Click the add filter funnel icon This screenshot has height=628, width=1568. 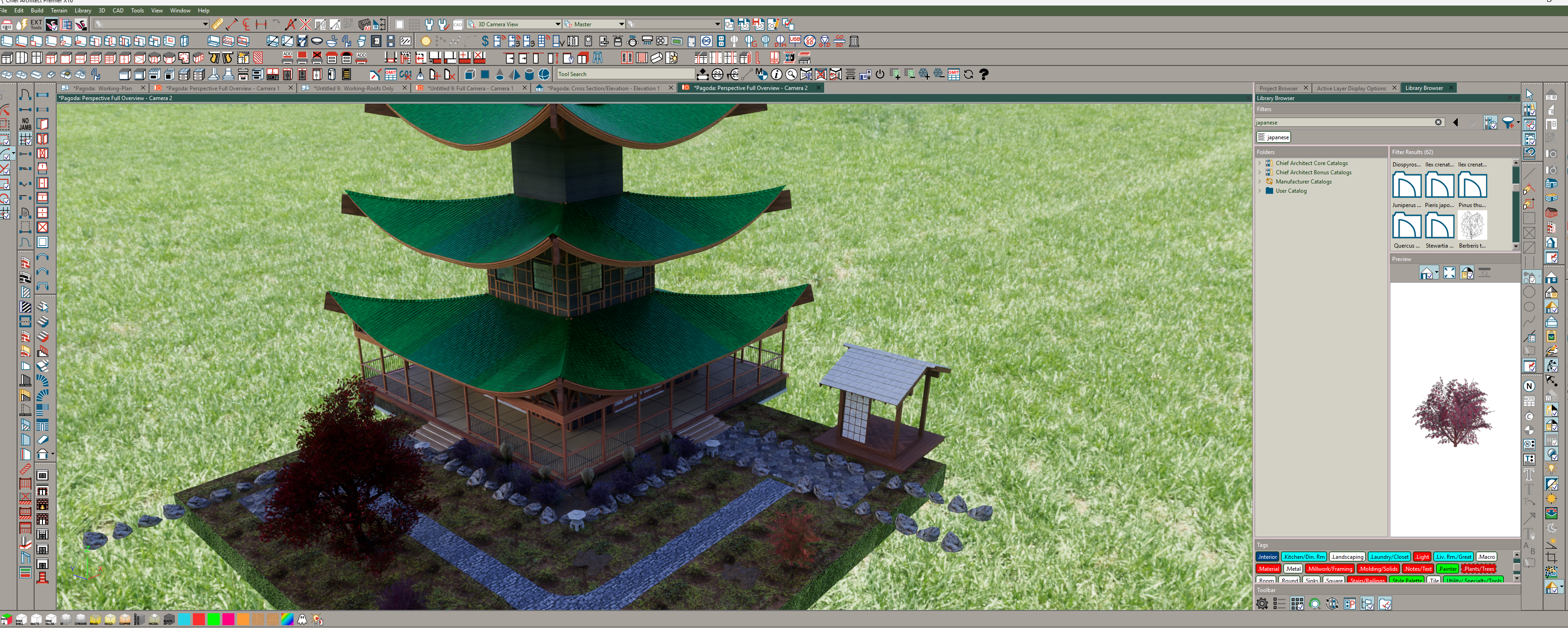pos(1508,123)
